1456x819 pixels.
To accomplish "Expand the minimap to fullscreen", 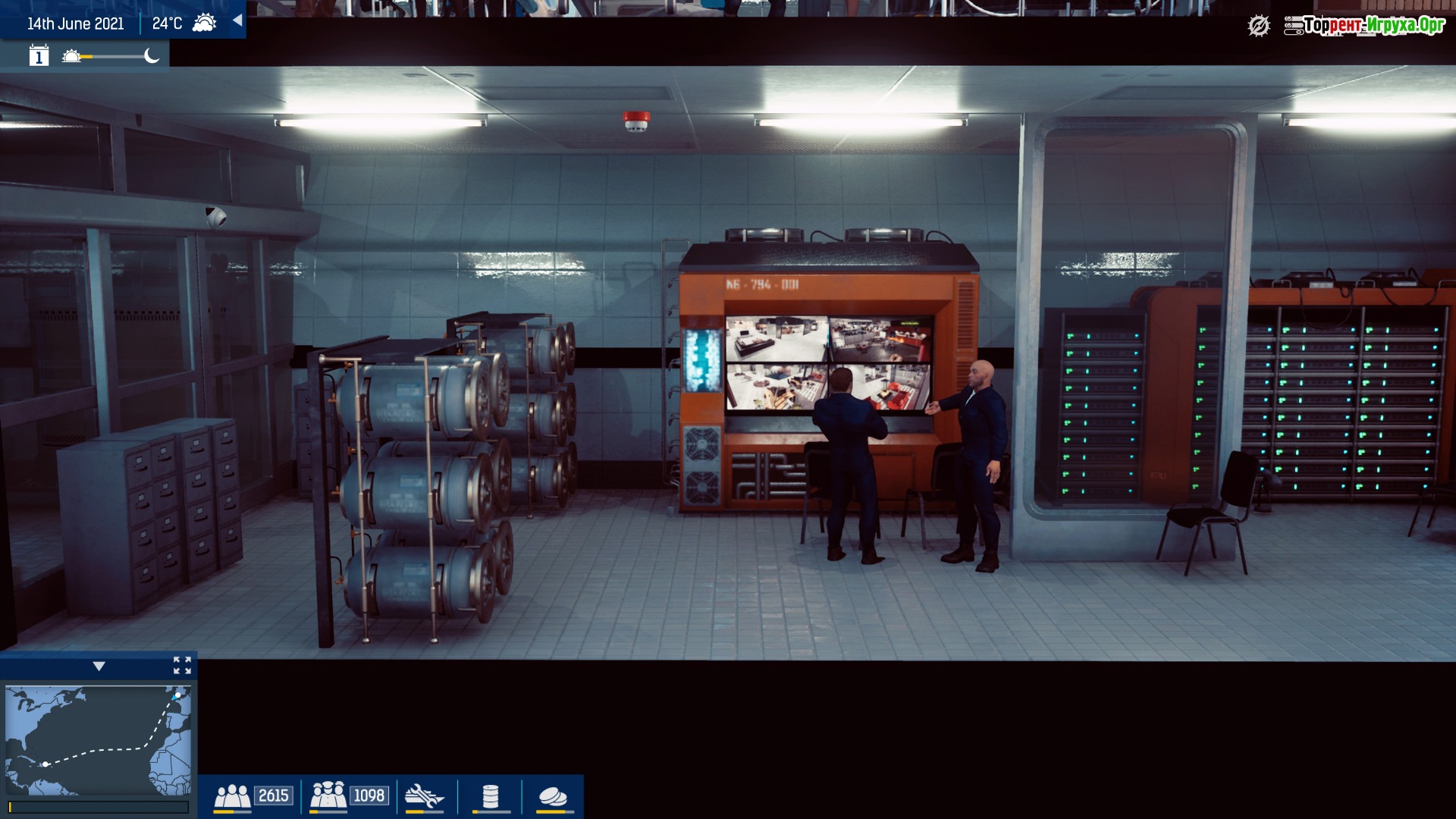I will 182,665.
